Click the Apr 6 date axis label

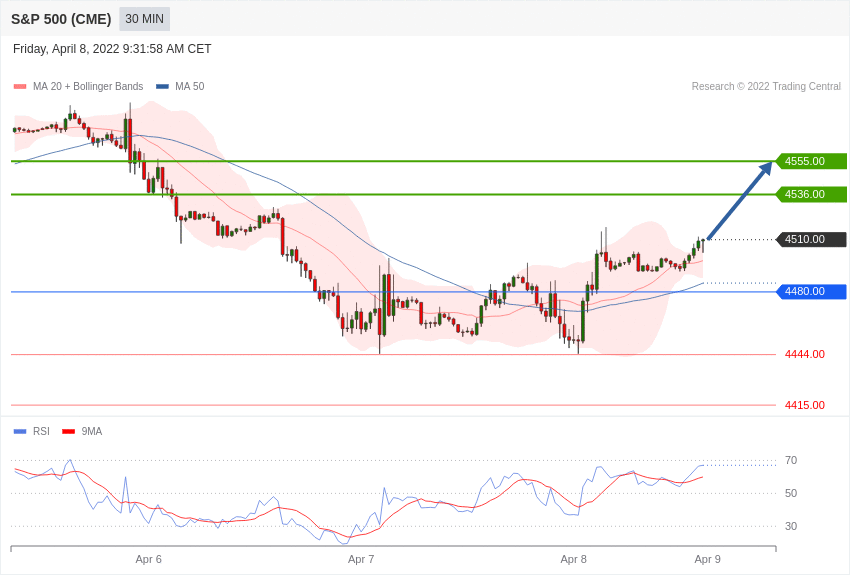point(149,559)
